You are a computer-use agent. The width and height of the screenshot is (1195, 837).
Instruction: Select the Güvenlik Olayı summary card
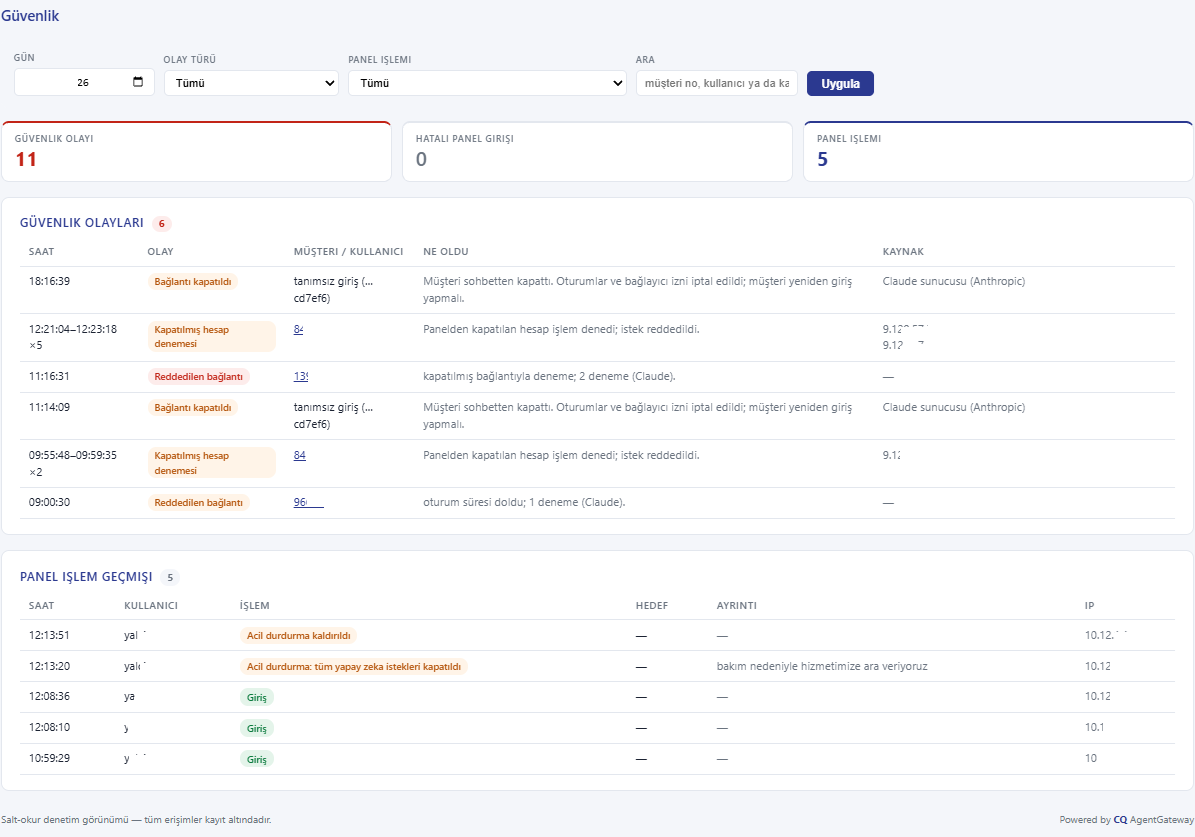point(197,151)
